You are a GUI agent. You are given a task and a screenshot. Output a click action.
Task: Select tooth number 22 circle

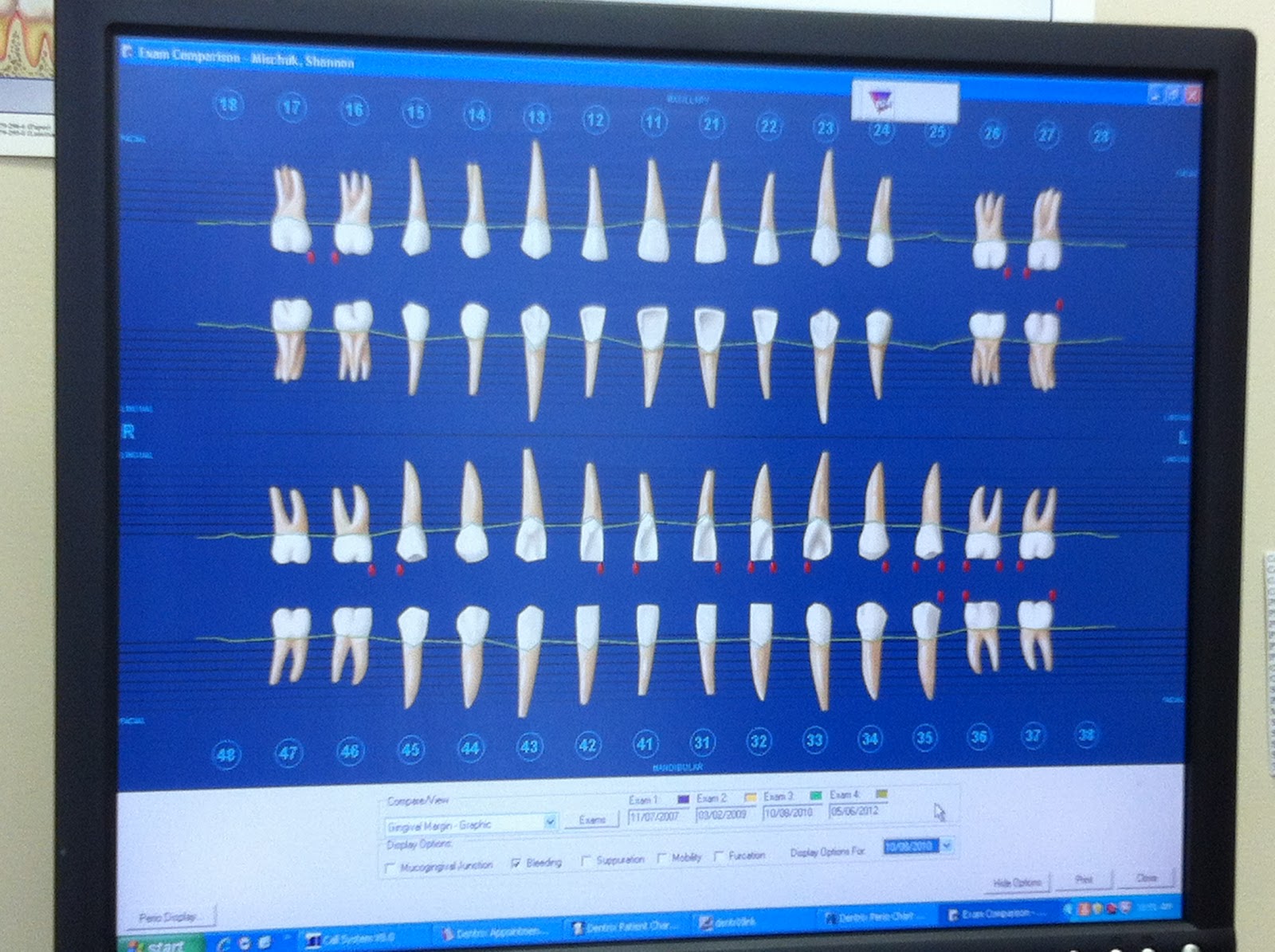coord(768,126)
